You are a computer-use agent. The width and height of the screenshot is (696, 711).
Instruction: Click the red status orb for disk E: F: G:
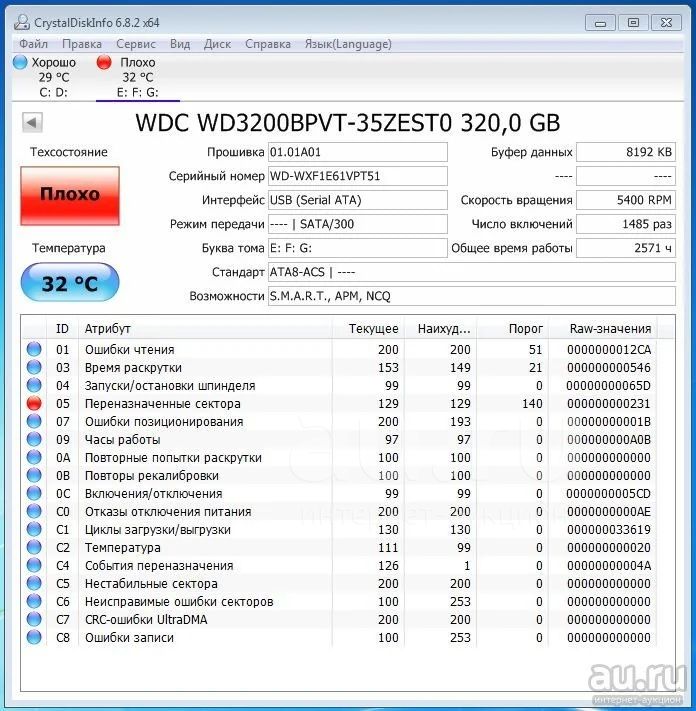[x=104, y=62]
